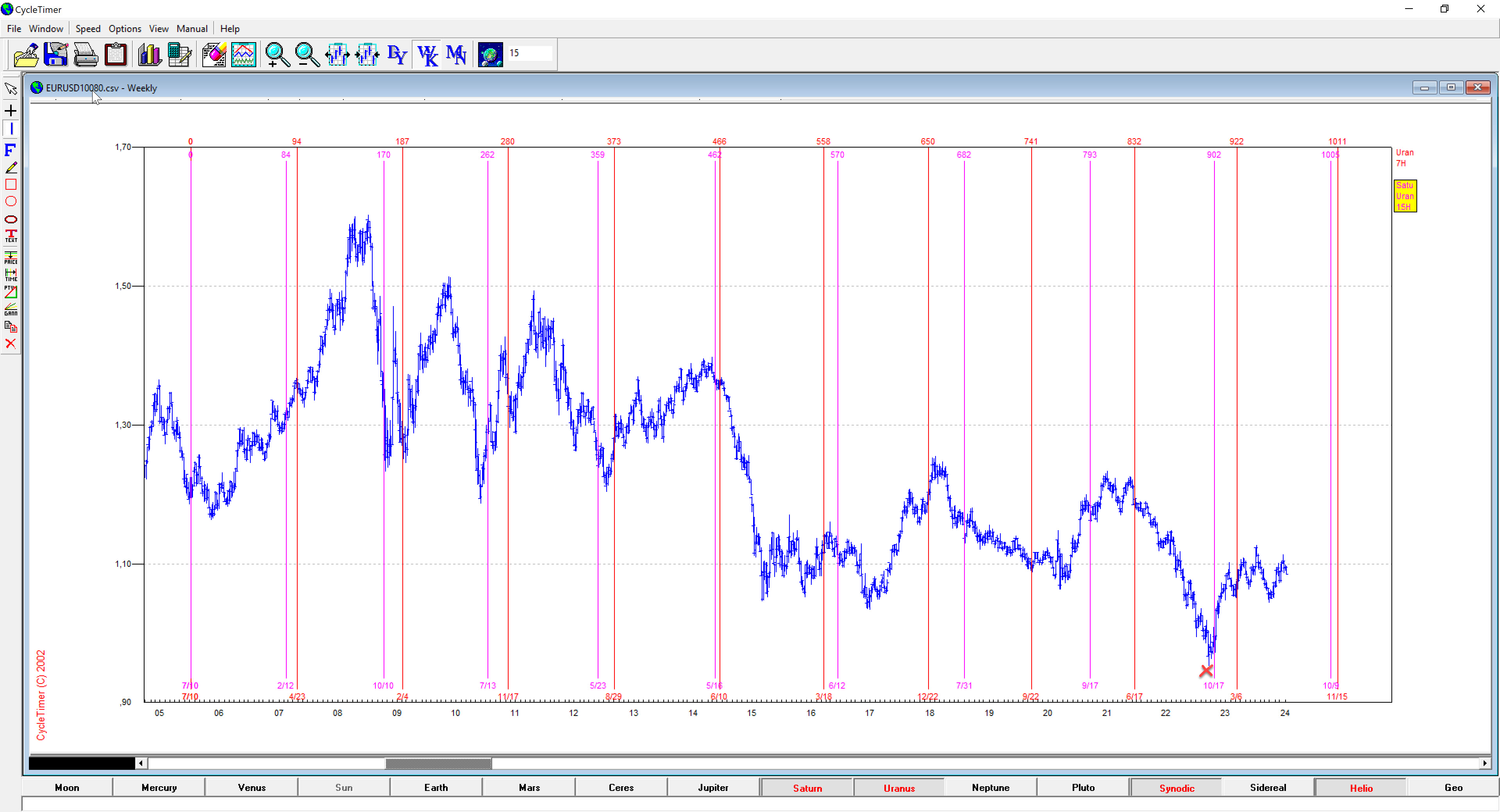Screen dimensions: 1500x812
Task: Choose the PRICE line tool
Action: tap(11, 257)
